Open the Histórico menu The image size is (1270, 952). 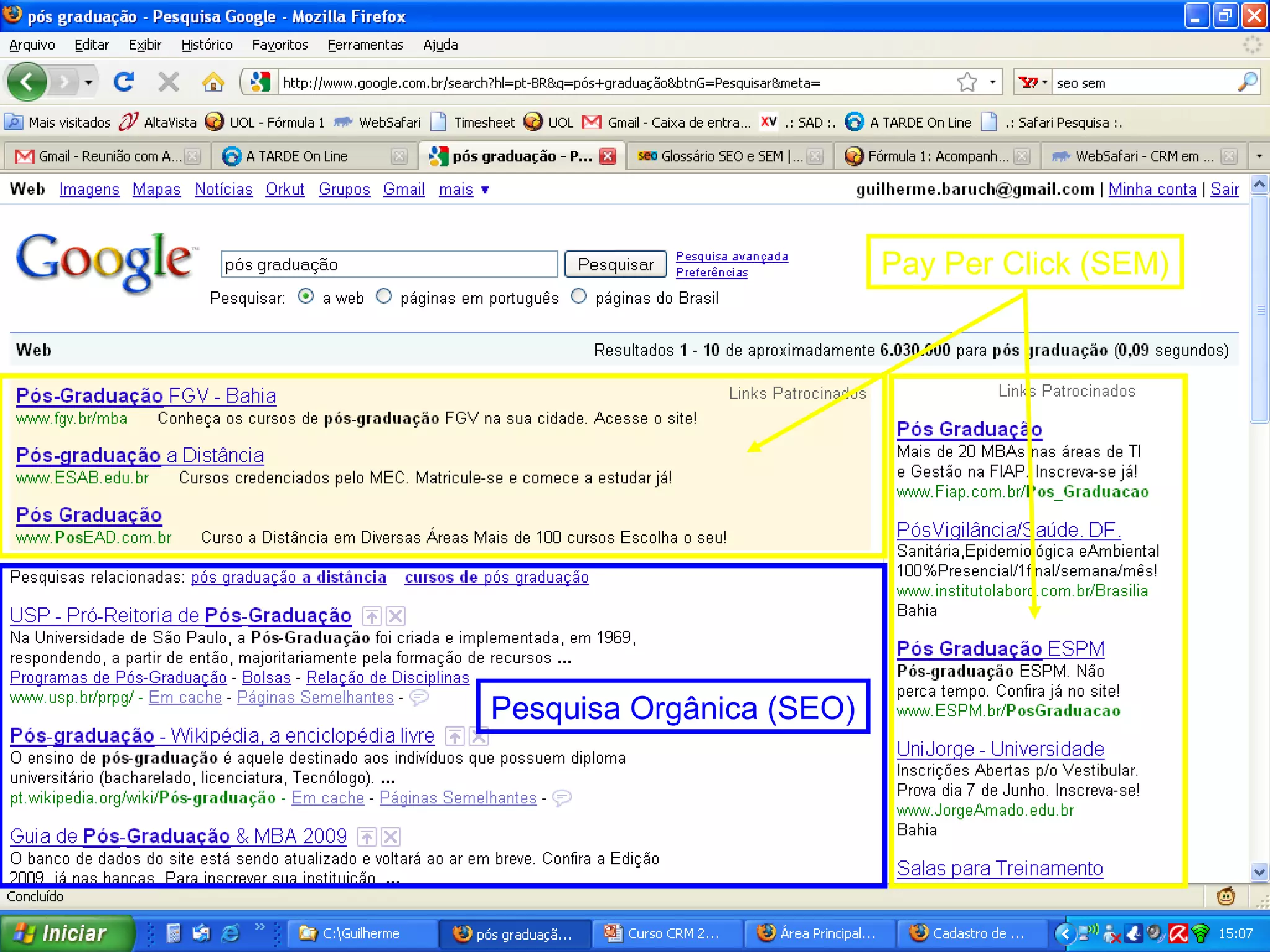[x=206, y=45]
